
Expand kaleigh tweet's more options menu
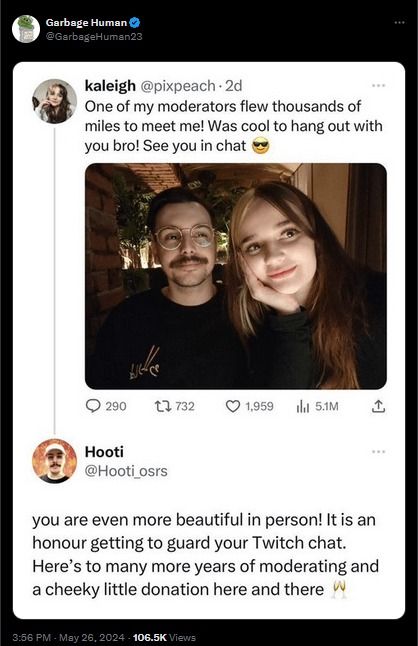click(x=378, y=86)
